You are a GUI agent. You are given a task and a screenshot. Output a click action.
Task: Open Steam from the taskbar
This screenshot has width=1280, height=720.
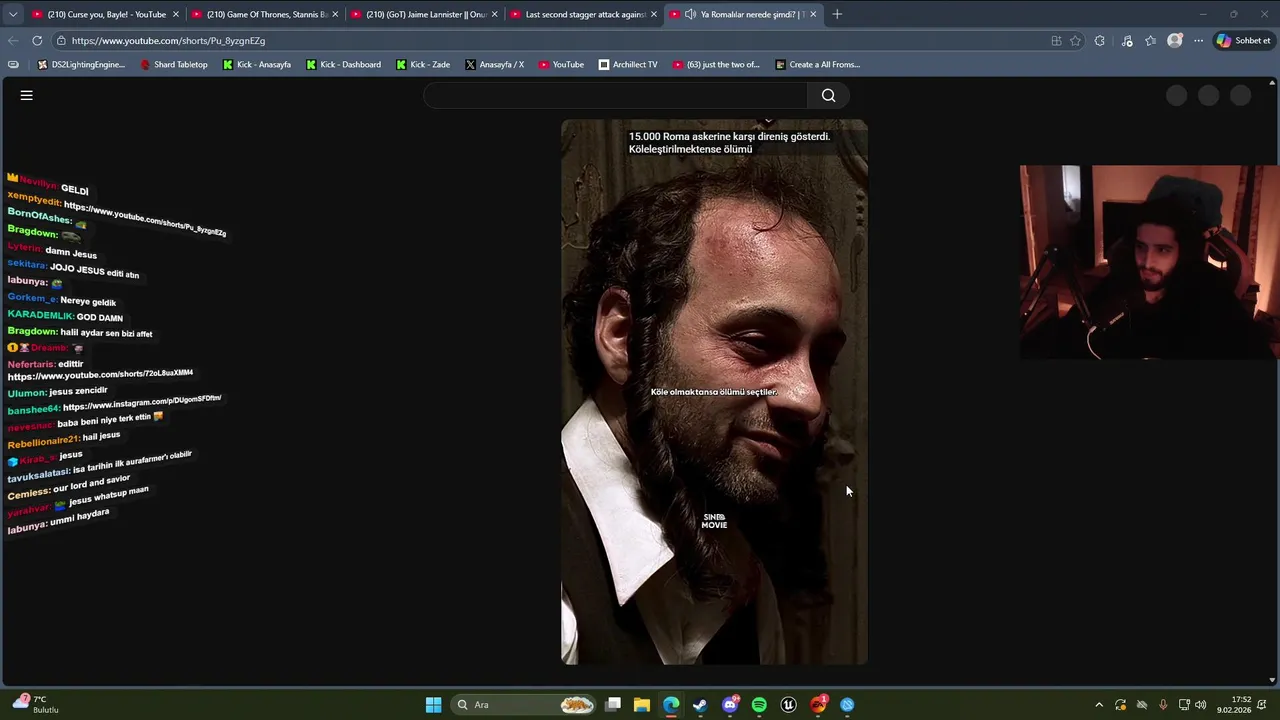[700, 705]
